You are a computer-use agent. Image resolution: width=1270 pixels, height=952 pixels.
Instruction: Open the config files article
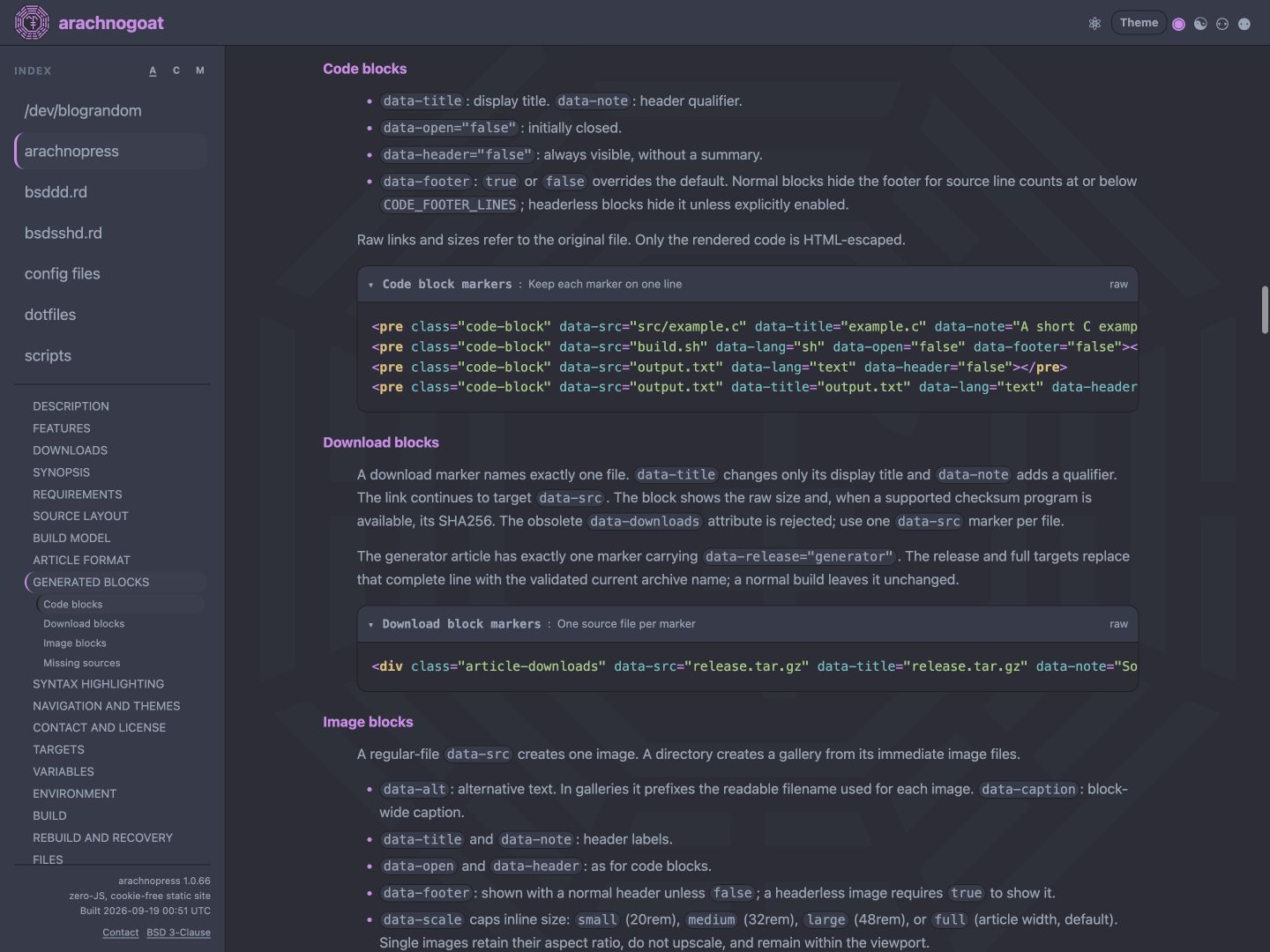click(x=111, y=273)
